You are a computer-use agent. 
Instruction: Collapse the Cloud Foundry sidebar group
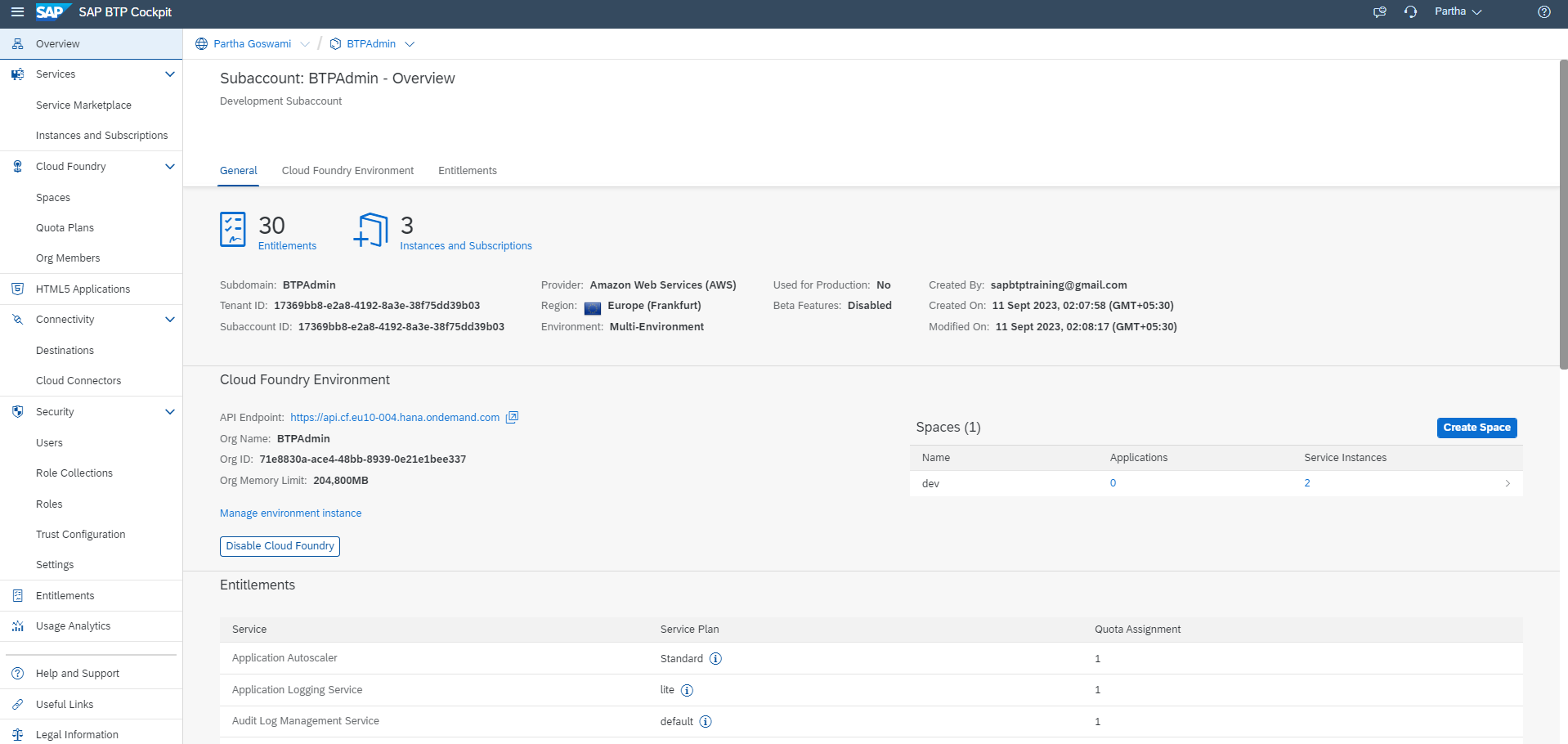point(170,167)
